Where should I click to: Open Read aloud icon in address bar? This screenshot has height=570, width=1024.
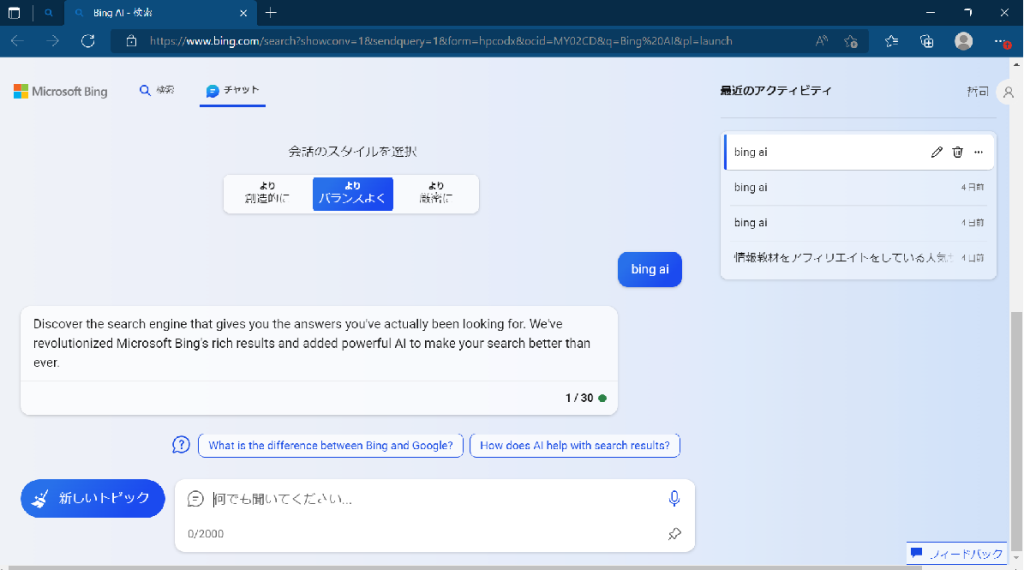[822, 41]
